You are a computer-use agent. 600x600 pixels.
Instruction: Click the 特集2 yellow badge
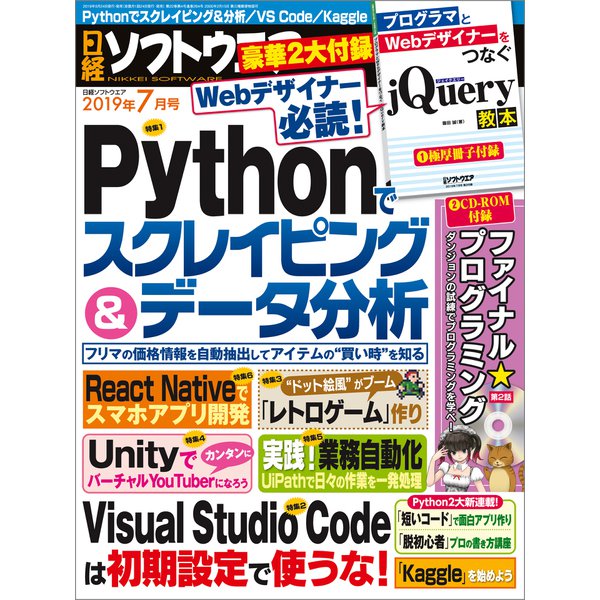click(296, 506)
